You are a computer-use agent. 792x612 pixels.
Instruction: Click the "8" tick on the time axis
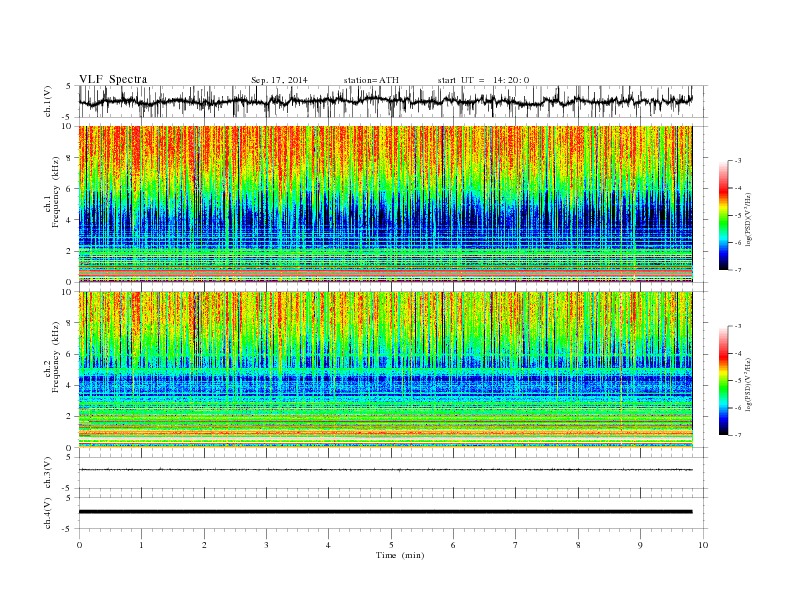[x=578, y=545]
